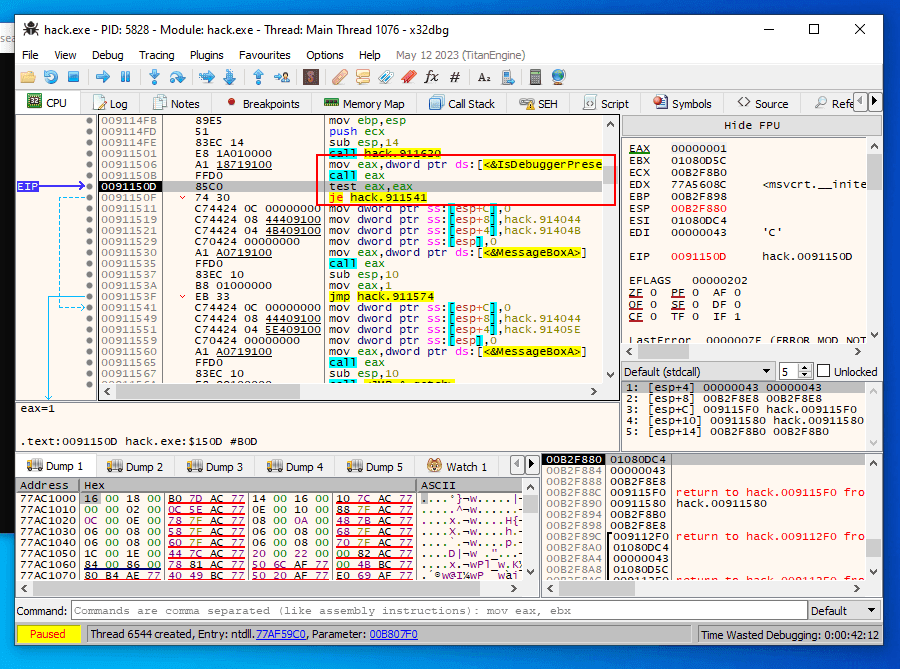
Task: Open the Default (stdcall) calling convention dropdown
Action: click(x=698, y=370)
